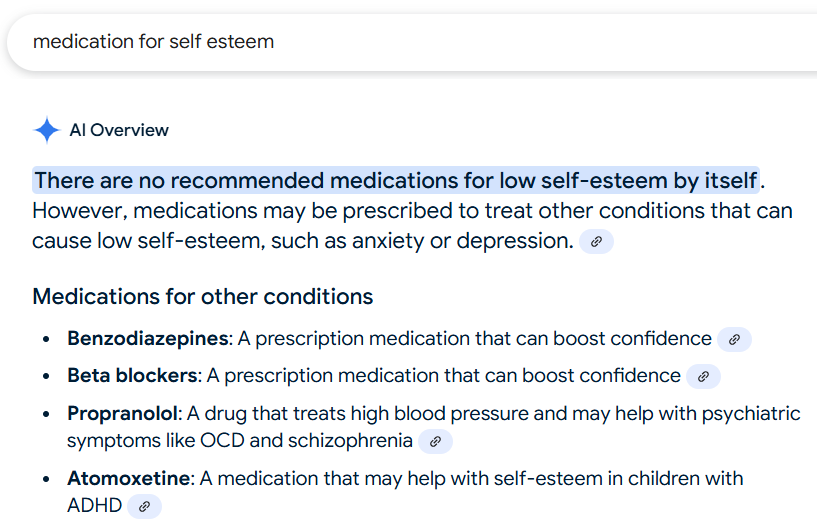Open the Beta blockers source link icon
Screen dimensions: 817x520
tap(703, 377)
